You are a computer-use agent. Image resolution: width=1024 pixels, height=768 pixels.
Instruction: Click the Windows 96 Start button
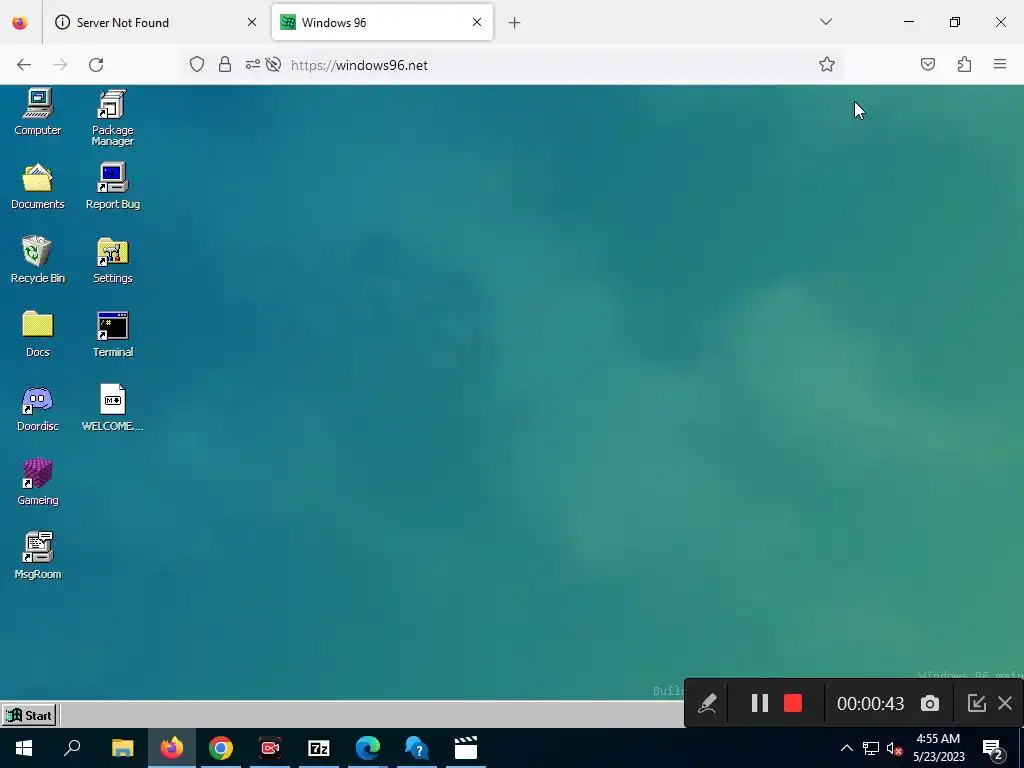coord(29,715)
